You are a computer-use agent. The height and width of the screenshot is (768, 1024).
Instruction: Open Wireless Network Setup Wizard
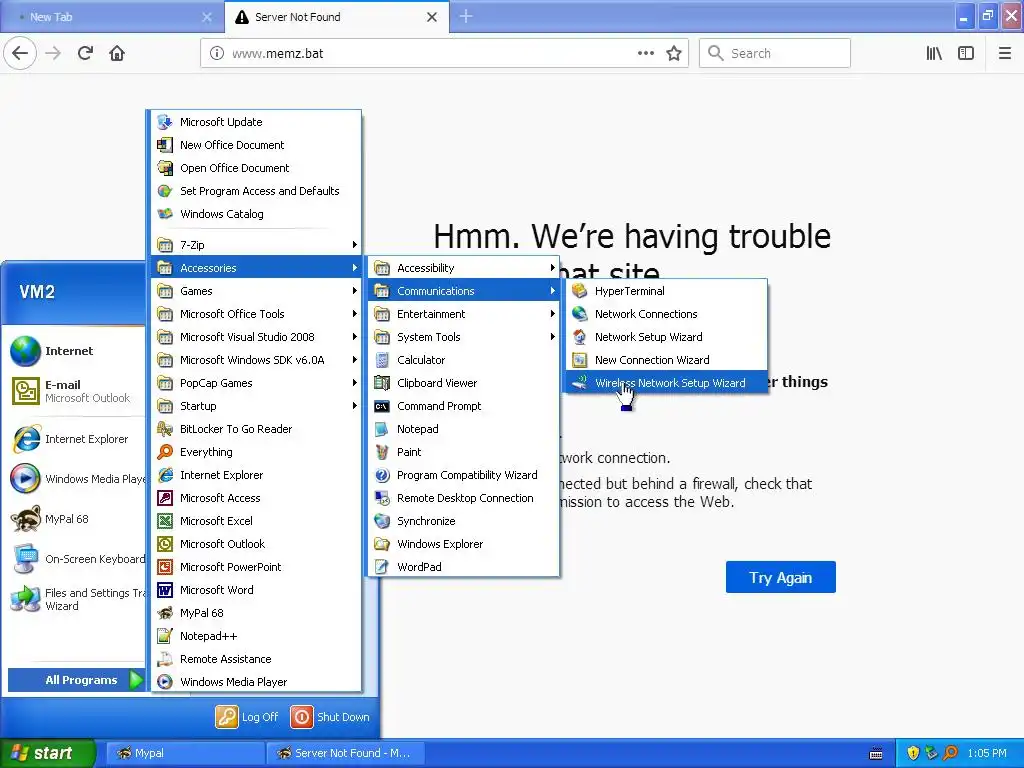(666, 383)
